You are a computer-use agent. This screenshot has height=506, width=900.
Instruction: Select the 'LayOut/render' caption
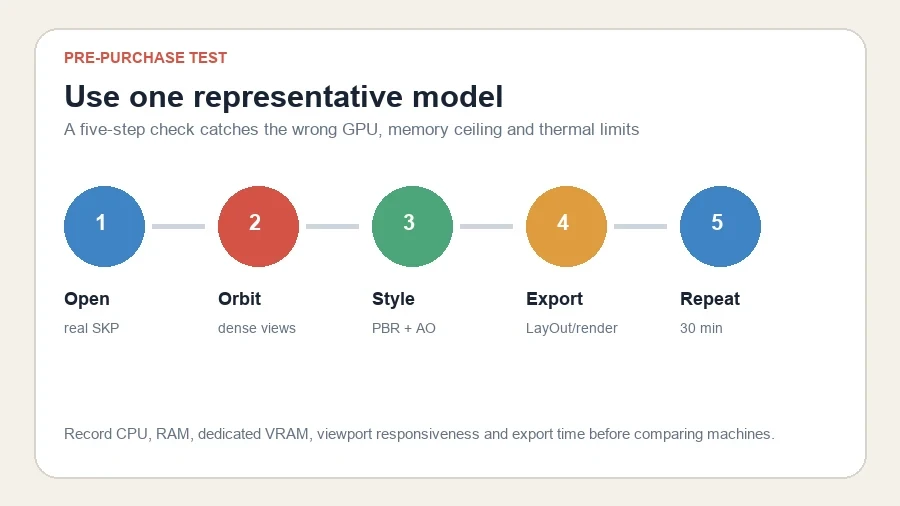(572, 328)
